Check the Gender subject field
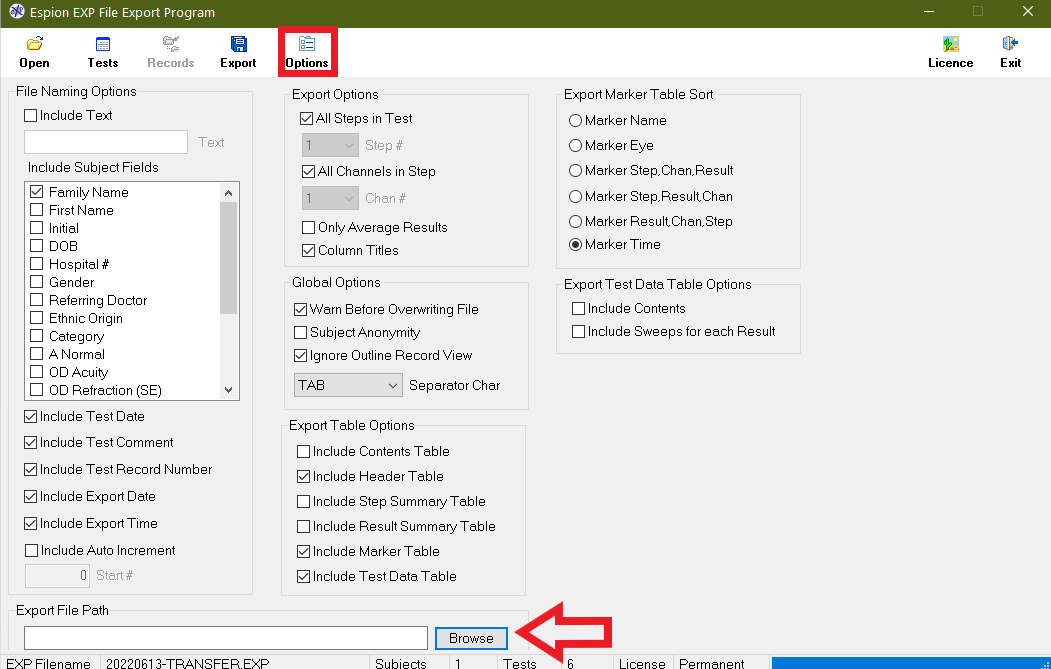This screenshot has height=669, width=1051. click(x=37, y=282)
